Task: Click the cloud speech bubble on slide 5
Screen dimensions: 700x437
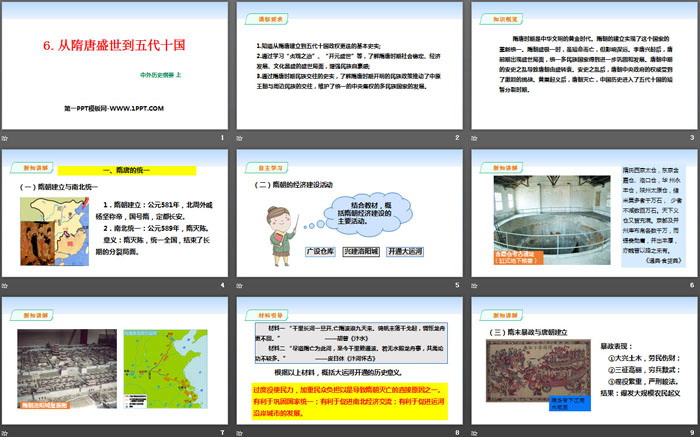Action: [x=368, y=213]
